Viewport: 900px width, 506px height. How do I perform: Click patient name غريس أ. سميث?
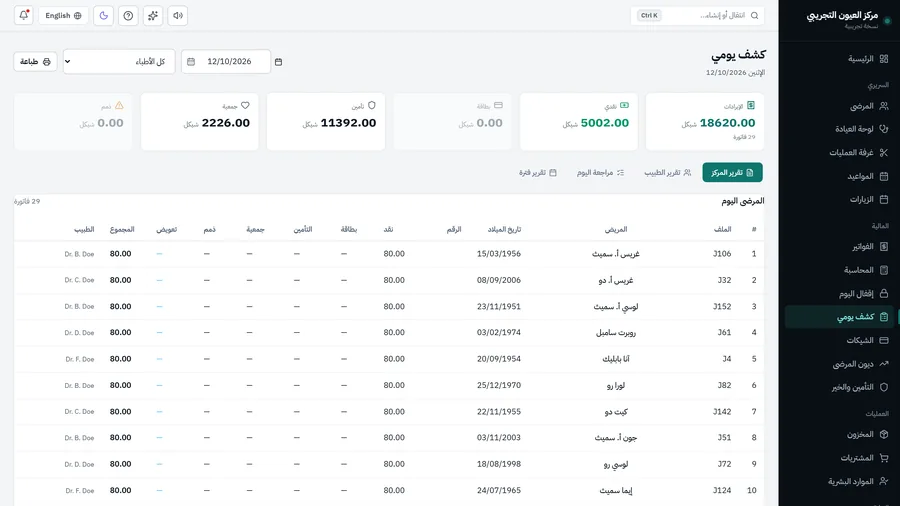click(616, 254)
